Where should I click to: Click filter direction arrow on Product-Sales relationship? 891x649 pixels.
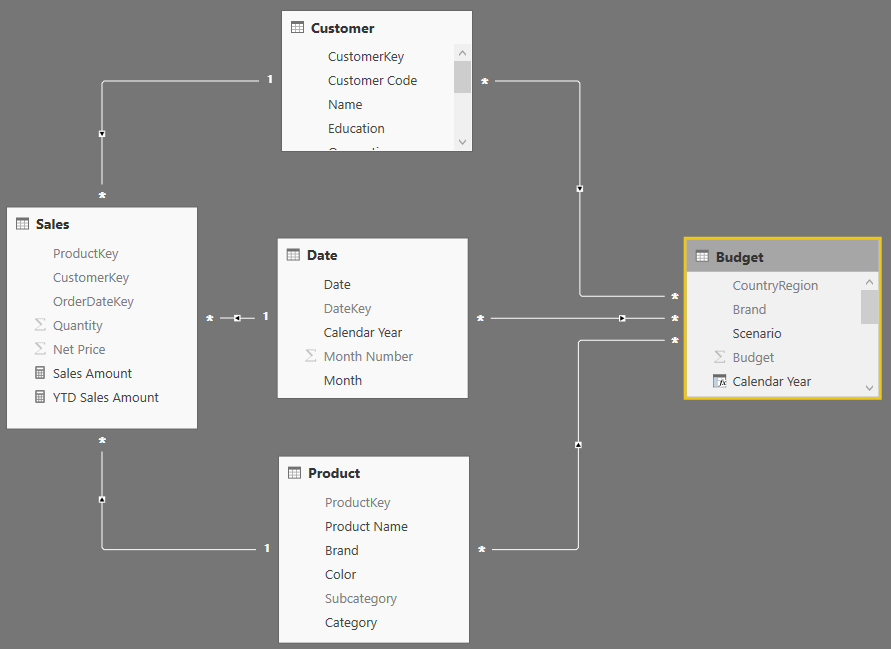click(102, 500)
